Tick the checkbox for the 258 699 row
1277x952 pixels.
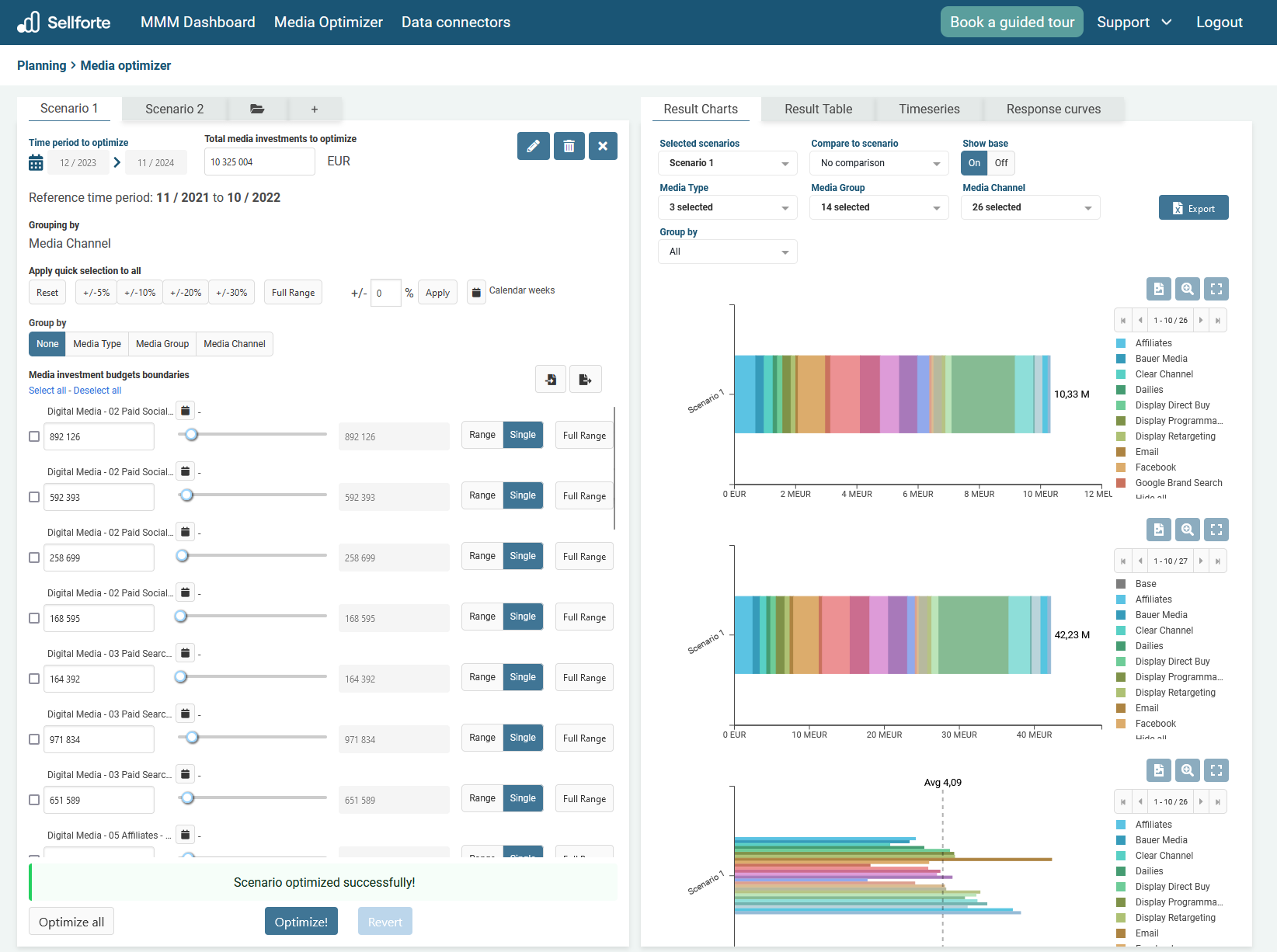click(34, 558)
